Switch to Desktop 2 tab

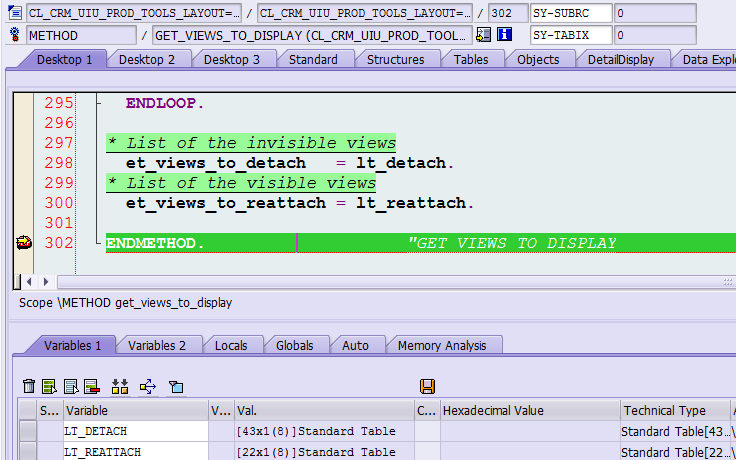pos(147,60)
